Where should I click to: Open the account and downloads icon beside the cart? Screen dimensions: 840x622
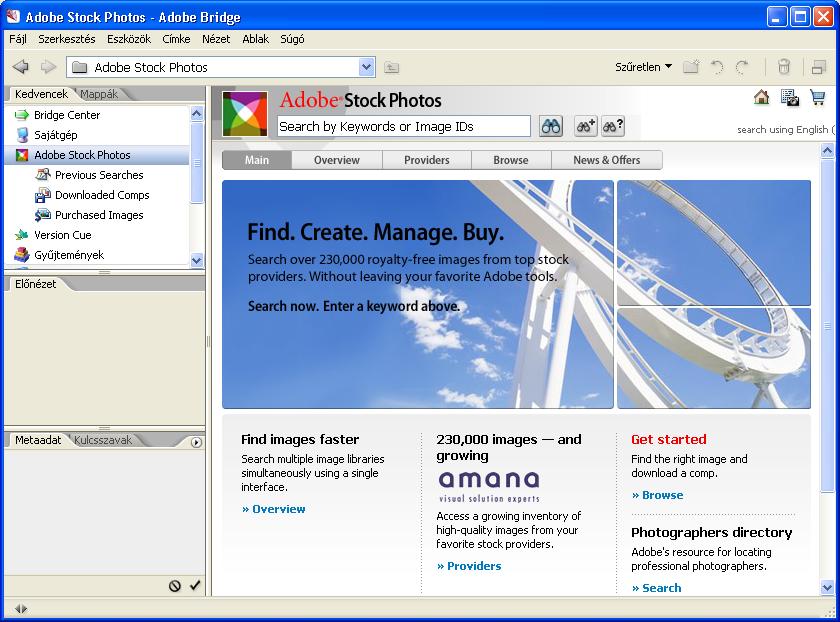click(790, 98)
